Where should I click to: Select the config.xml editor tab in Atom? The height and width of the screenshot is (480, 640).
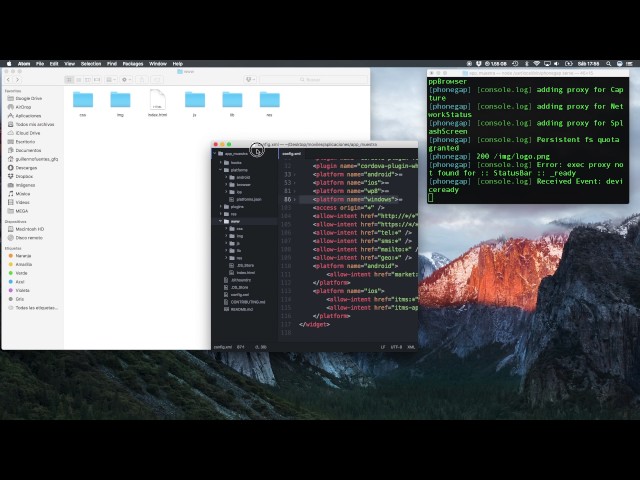291,153
